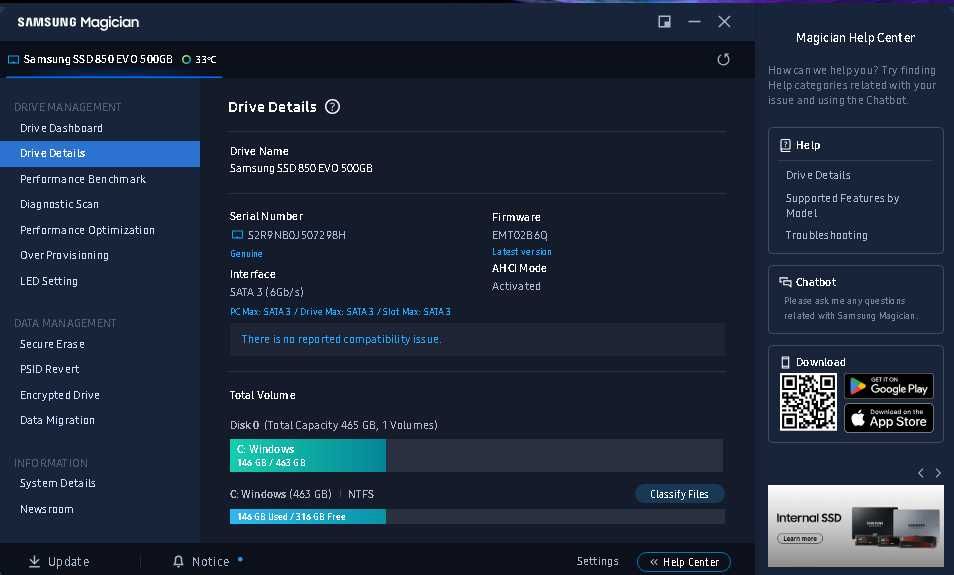Minimize the Samsung Magician window
The image size is (954, 575).
[694, 22]
